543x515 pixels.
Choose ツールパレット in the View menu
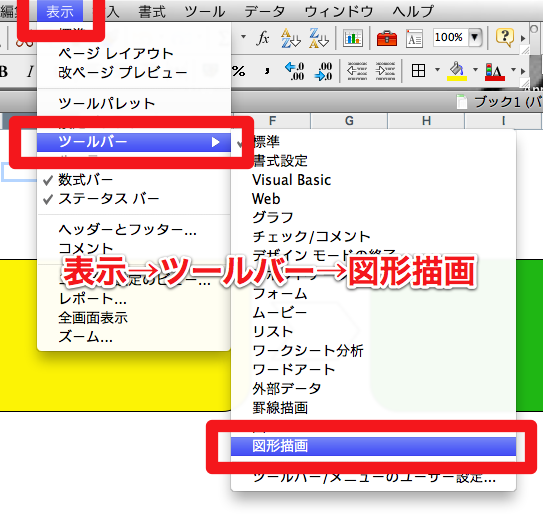point(134,104)
